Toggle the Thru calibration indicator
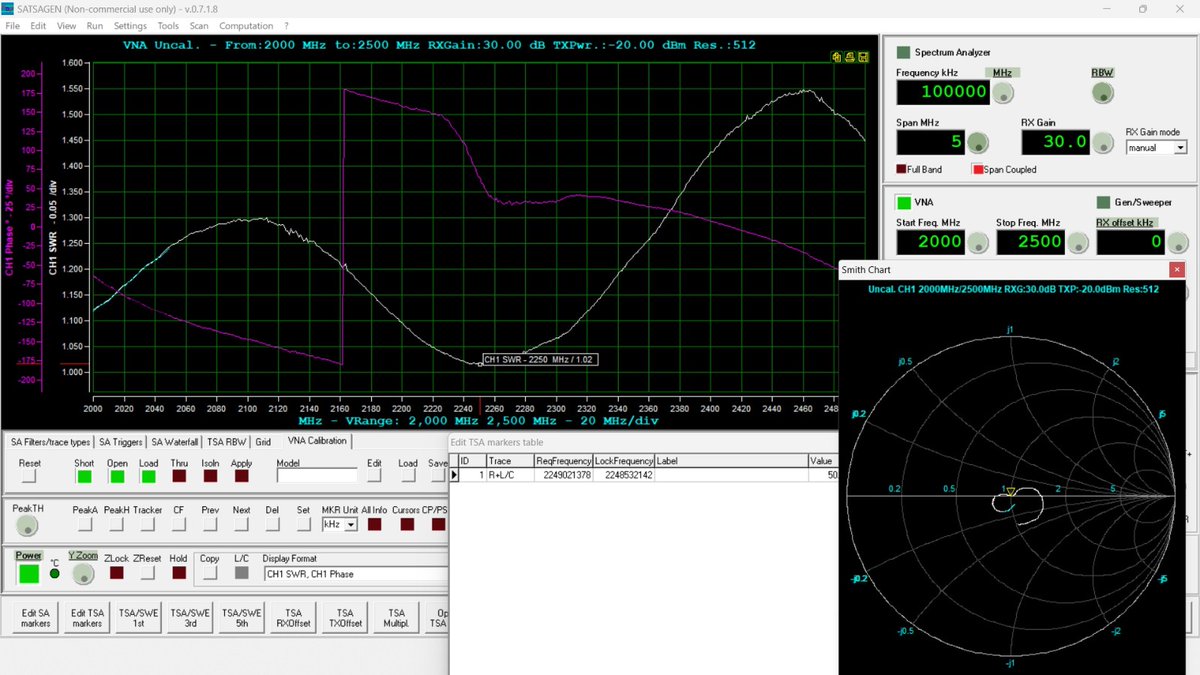This screenshot has width=1200, height=675. [x=179, y=476]
